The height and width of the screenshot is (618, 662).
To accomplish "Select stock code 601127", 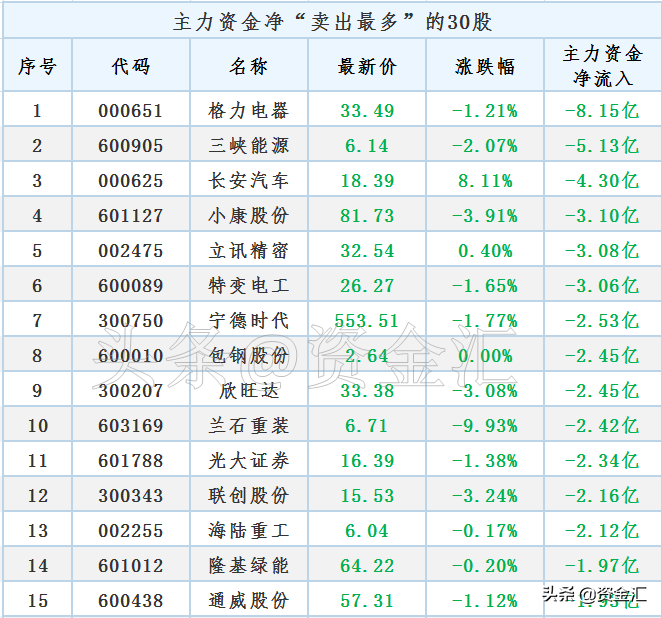I will [131, 216].
